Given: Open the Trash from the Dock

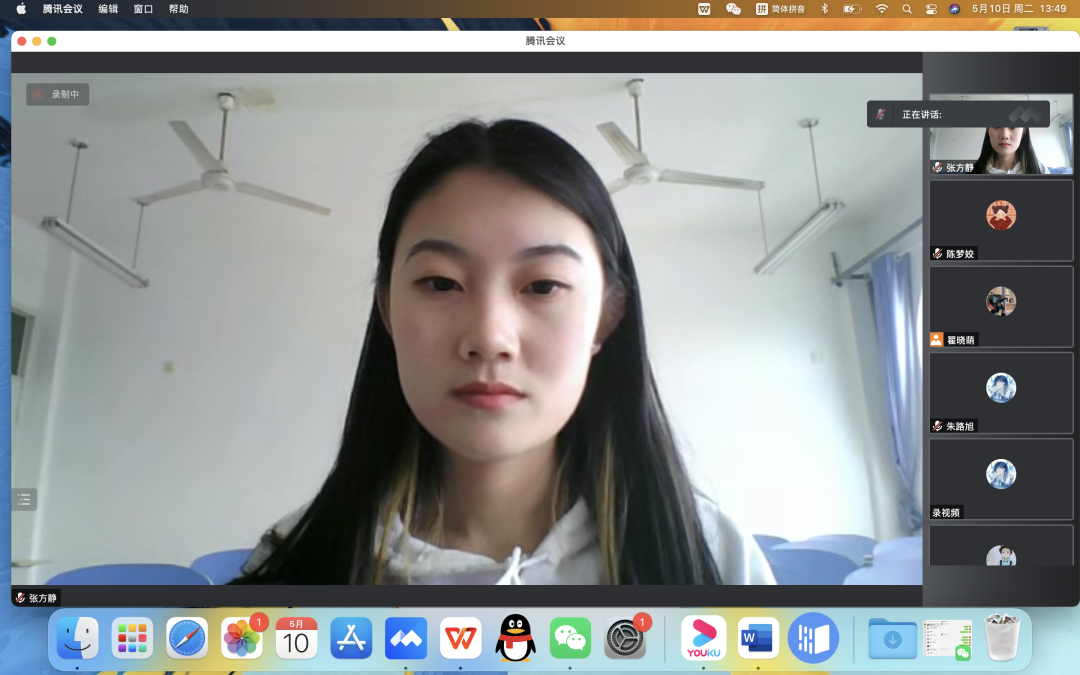Looking at the screenshot, I should [x=1002, y=638].
